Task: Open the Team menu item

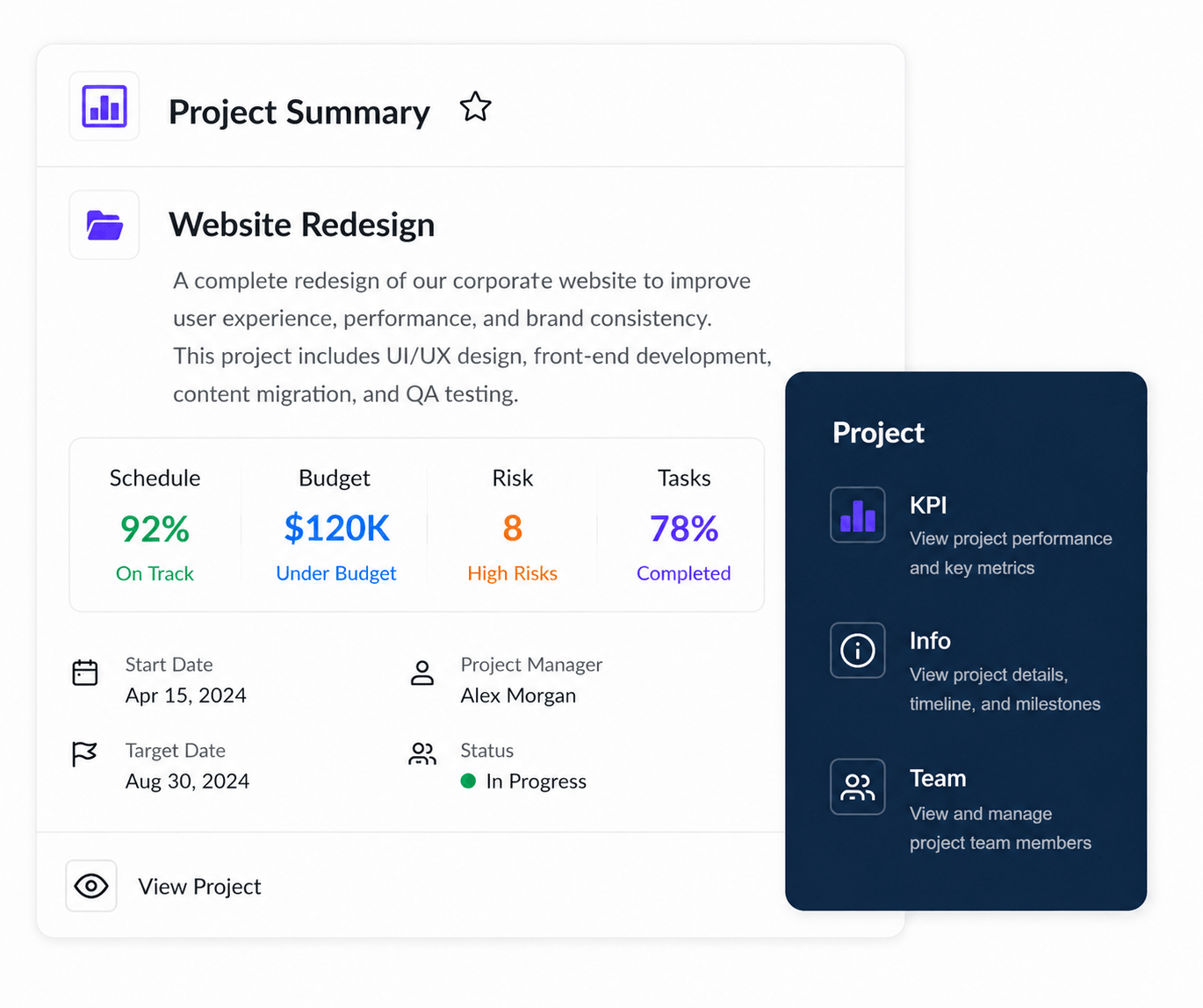Action: click(x=962, y=808)
